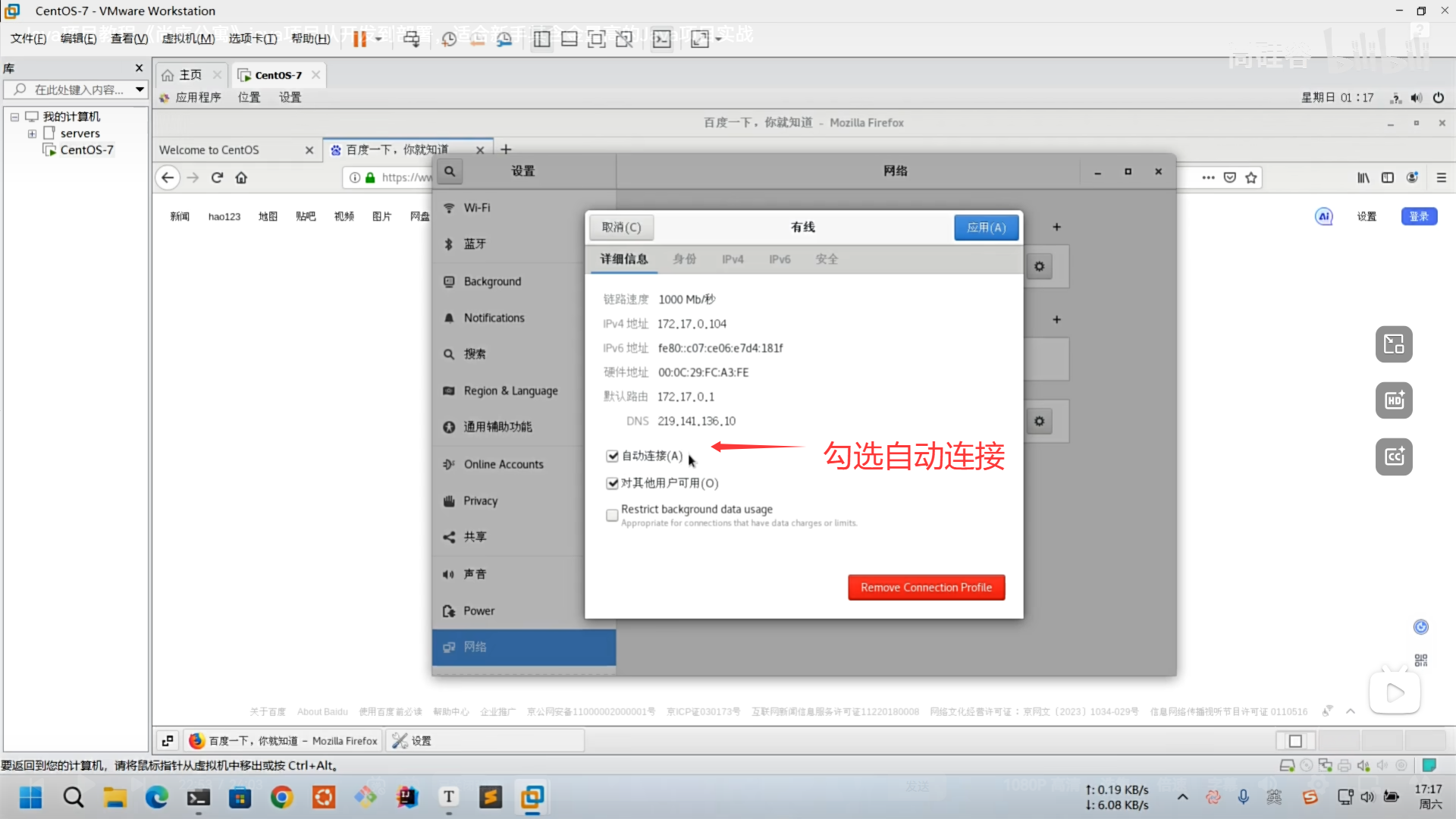Click the settings search magnifier icon
1456x819 pixels.
coord(450,171)
